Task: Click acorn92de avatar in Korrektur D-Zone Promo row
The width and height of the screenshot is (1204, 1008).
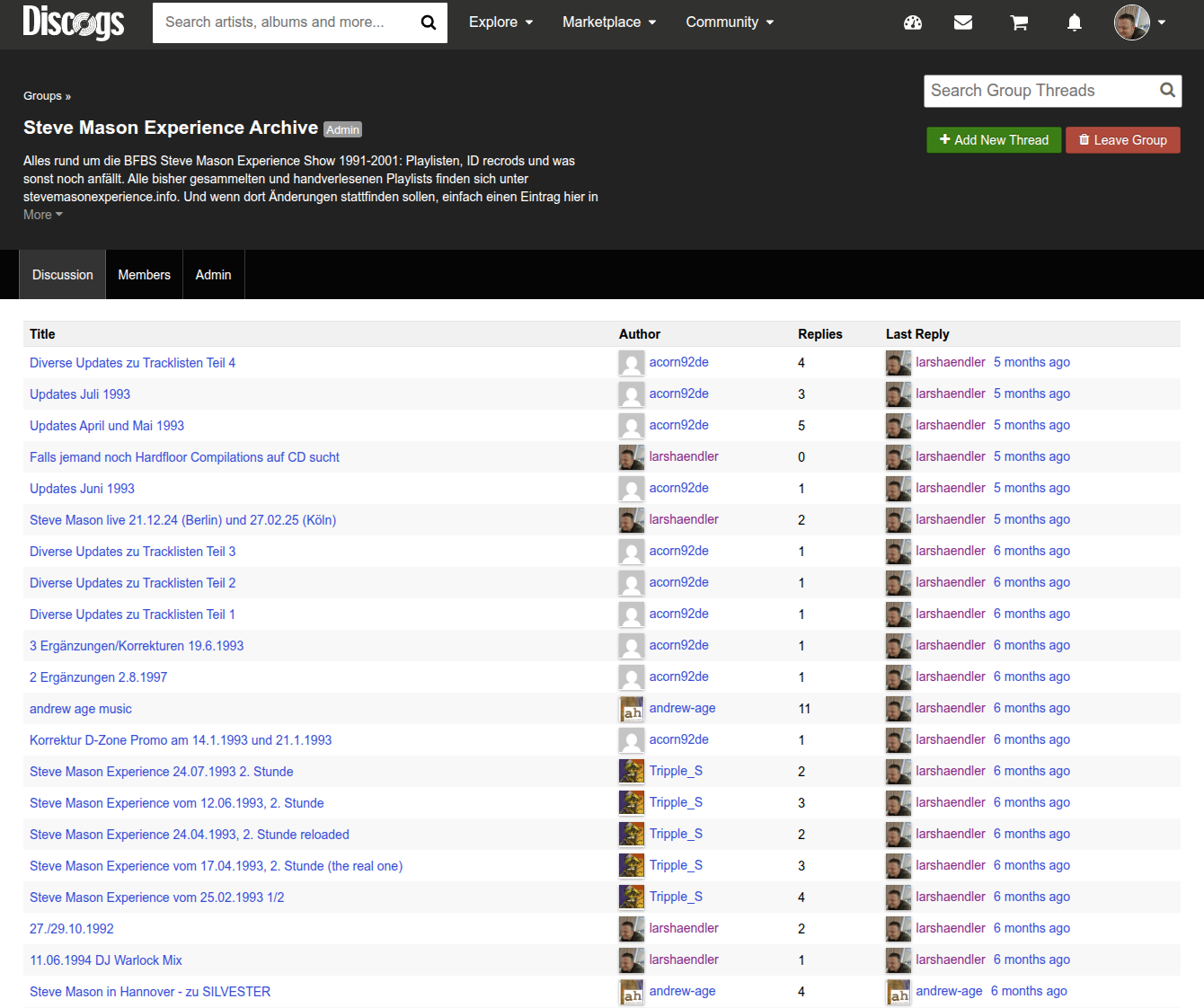Action: tap(632, 740)
